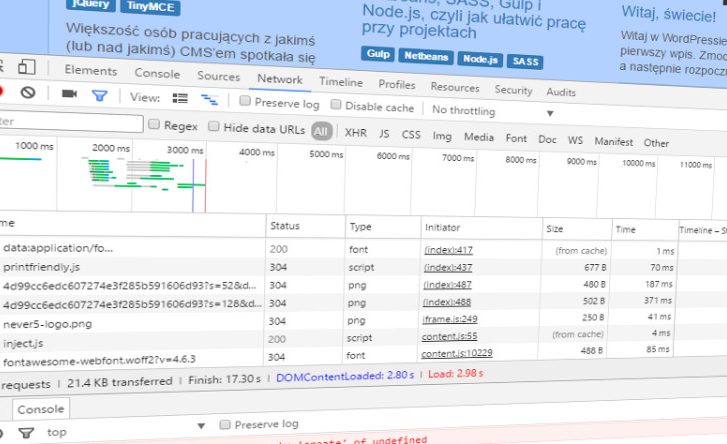Toggle capture screenshots camera icon
The height and width of the screenshot is (444, 727).
click(x=69, y=94)
